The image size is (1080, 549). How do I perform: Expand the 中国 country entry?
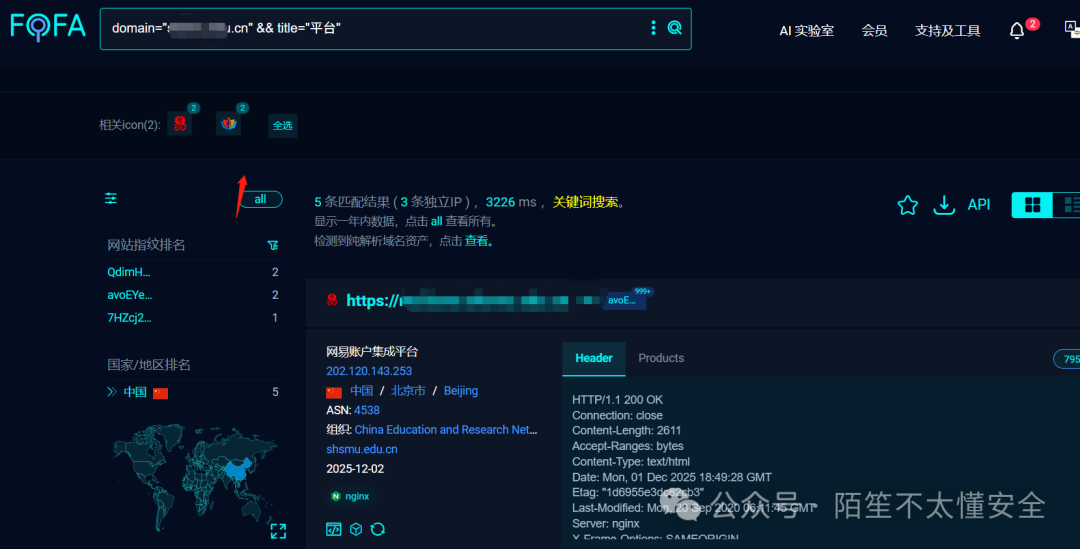(x=112, y=392)
